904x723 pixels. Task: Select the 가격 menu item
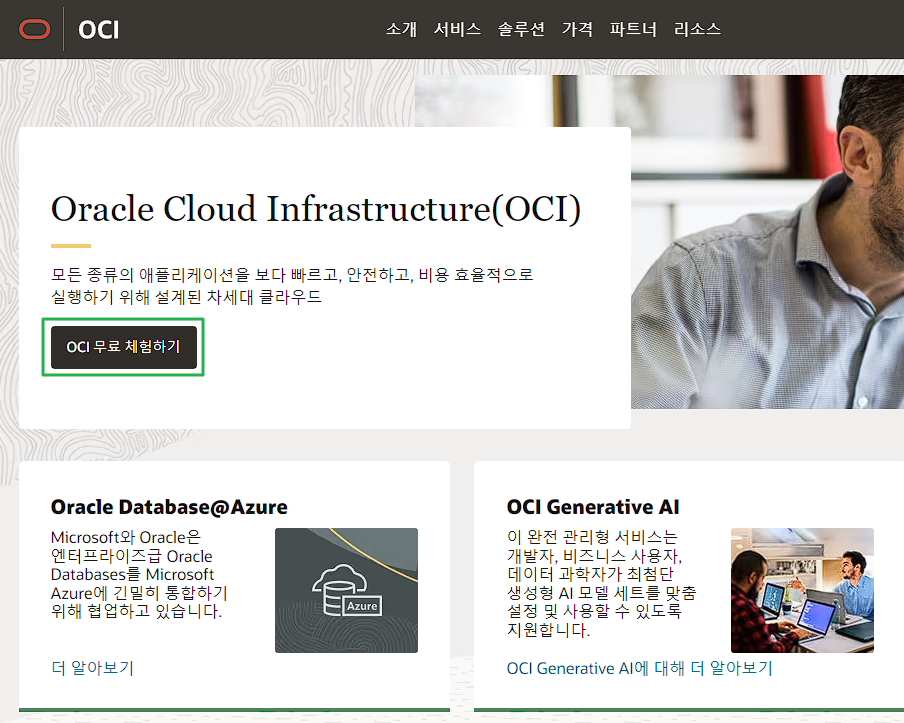tap(577, 29)
